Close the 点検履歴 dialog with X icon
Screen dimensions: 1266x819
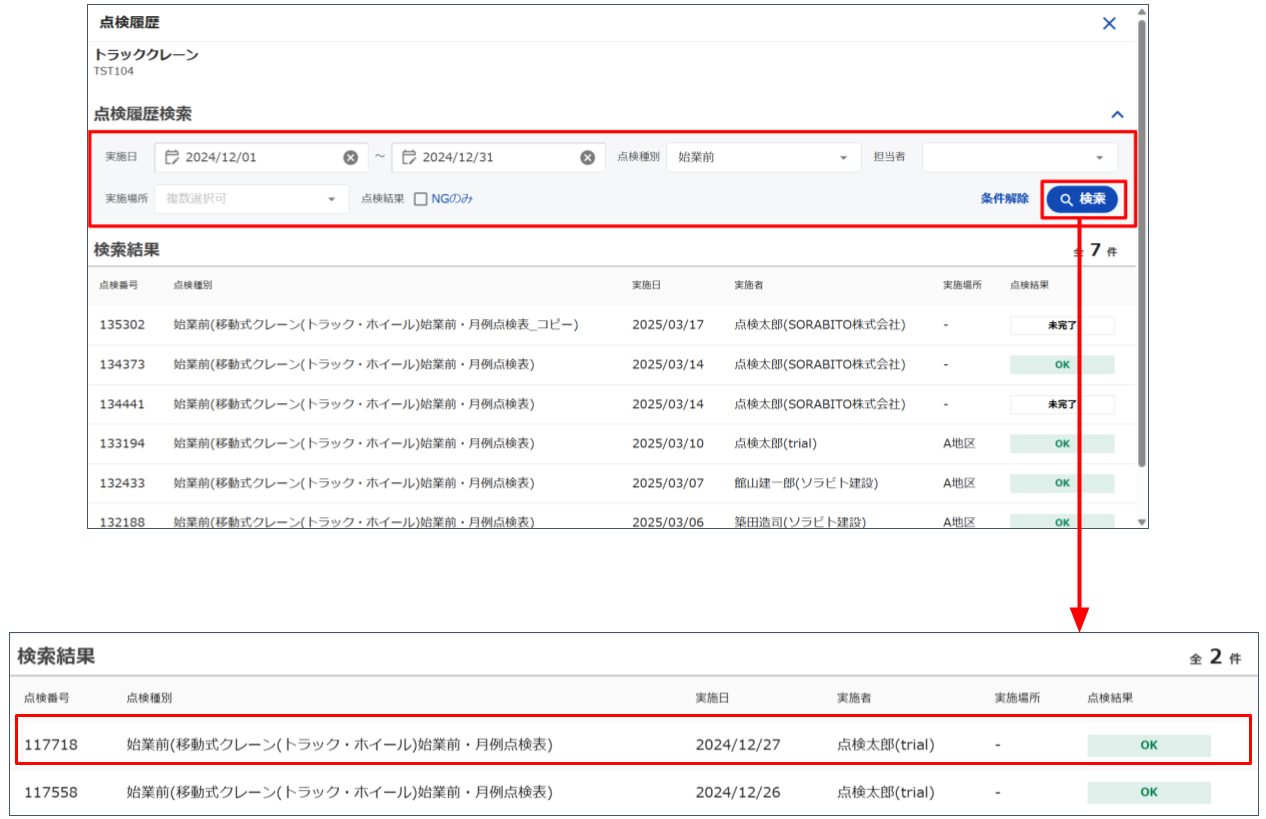[x=1108, y=23]
